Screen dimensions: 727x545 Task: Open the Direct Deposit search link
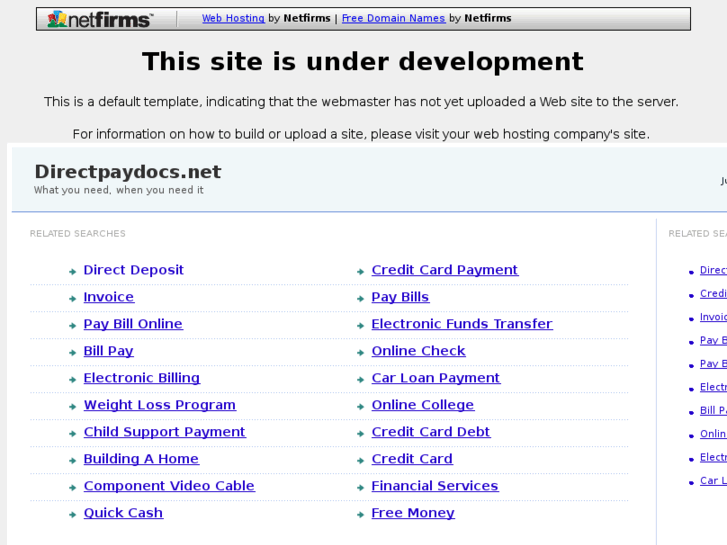134,270
